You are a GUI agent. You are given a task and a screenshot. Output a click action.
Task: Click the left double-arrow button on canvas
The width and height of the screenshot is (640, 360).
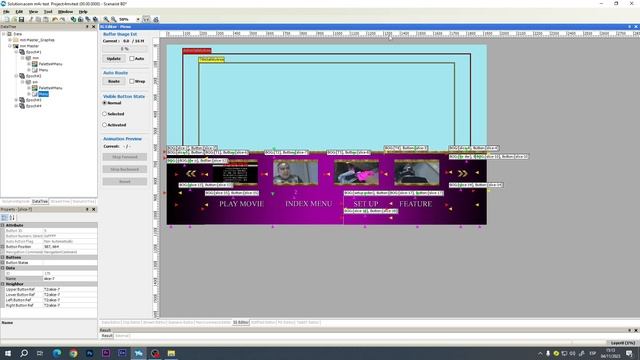click(x=191, y=173)
